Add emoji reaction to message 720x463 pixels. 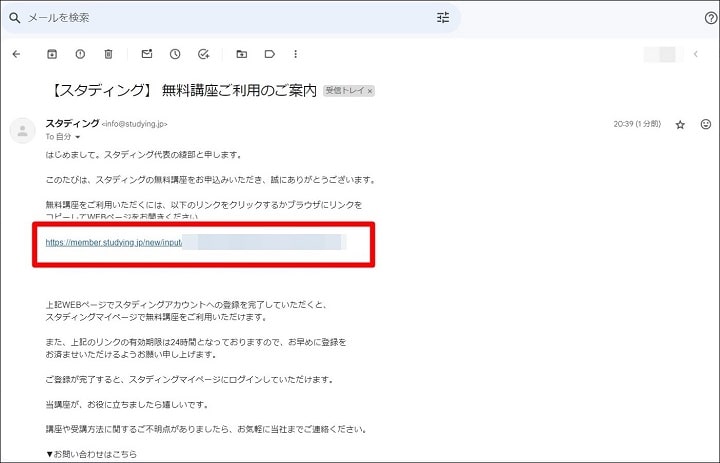coord(706,124)
